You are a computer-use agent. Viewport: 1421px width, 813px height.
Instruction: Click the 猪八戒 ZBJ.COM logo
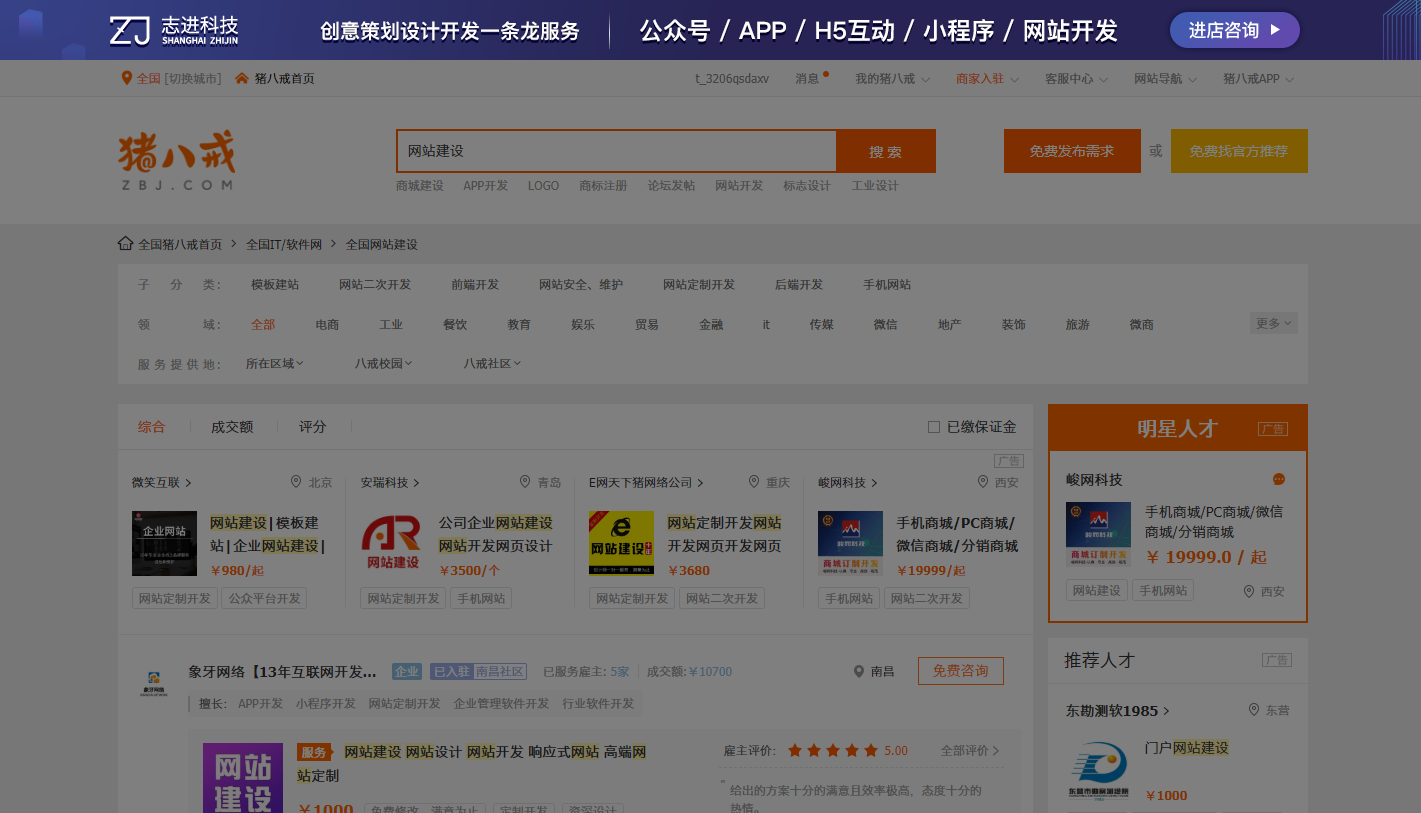[x=177, y=160]
